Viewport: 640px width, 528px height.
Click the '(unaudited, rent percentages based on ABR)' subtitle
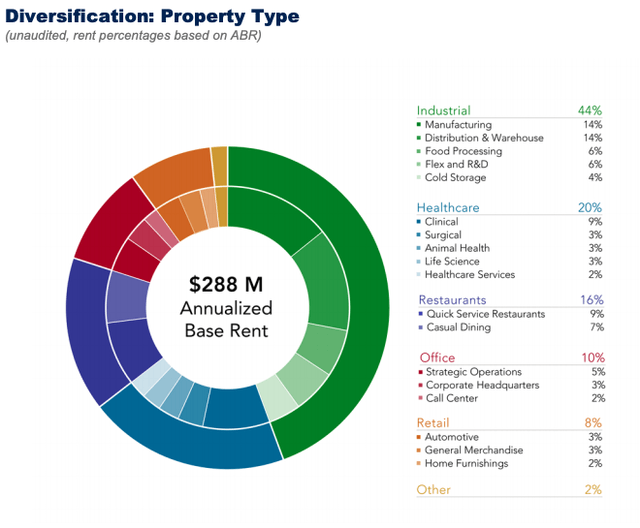coord(133,36)
